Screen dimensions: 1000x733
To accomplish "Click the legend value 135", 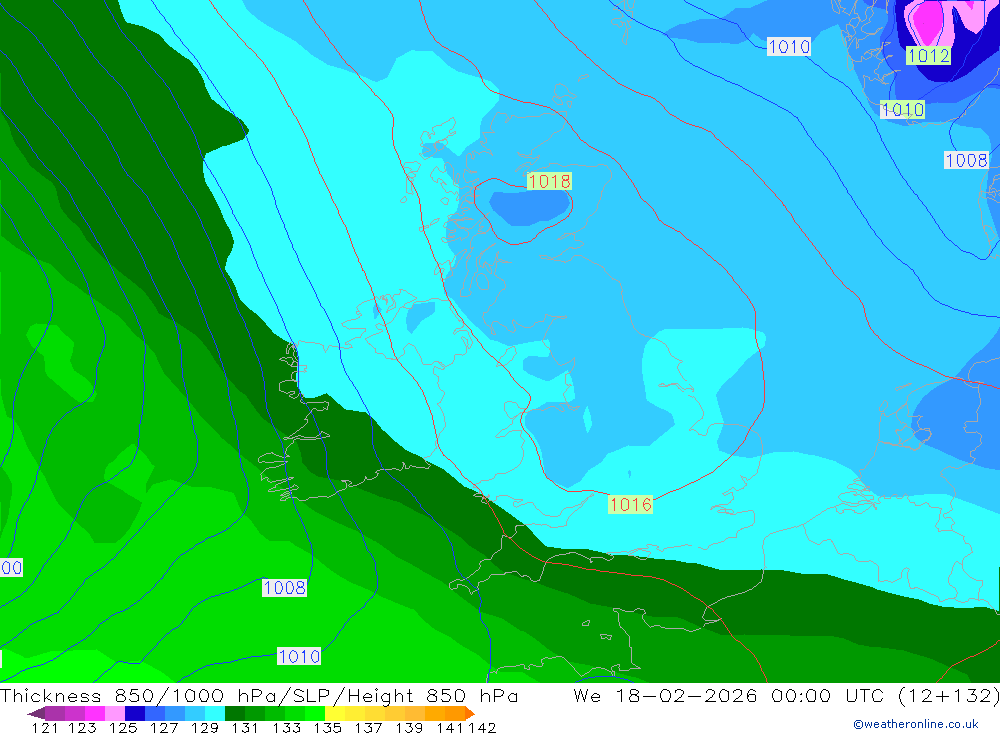I will pos(327,727).
